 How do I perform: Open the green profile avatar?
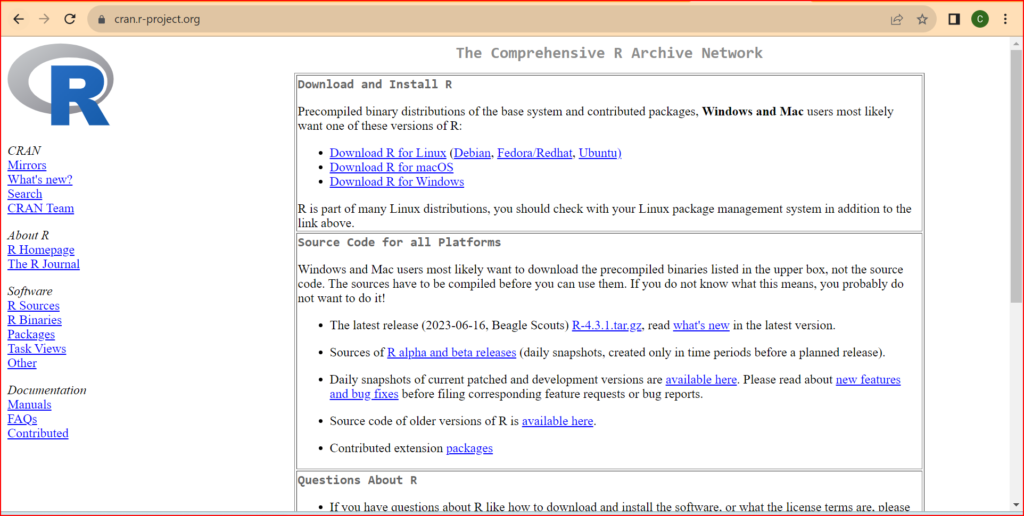click(980, 19)
